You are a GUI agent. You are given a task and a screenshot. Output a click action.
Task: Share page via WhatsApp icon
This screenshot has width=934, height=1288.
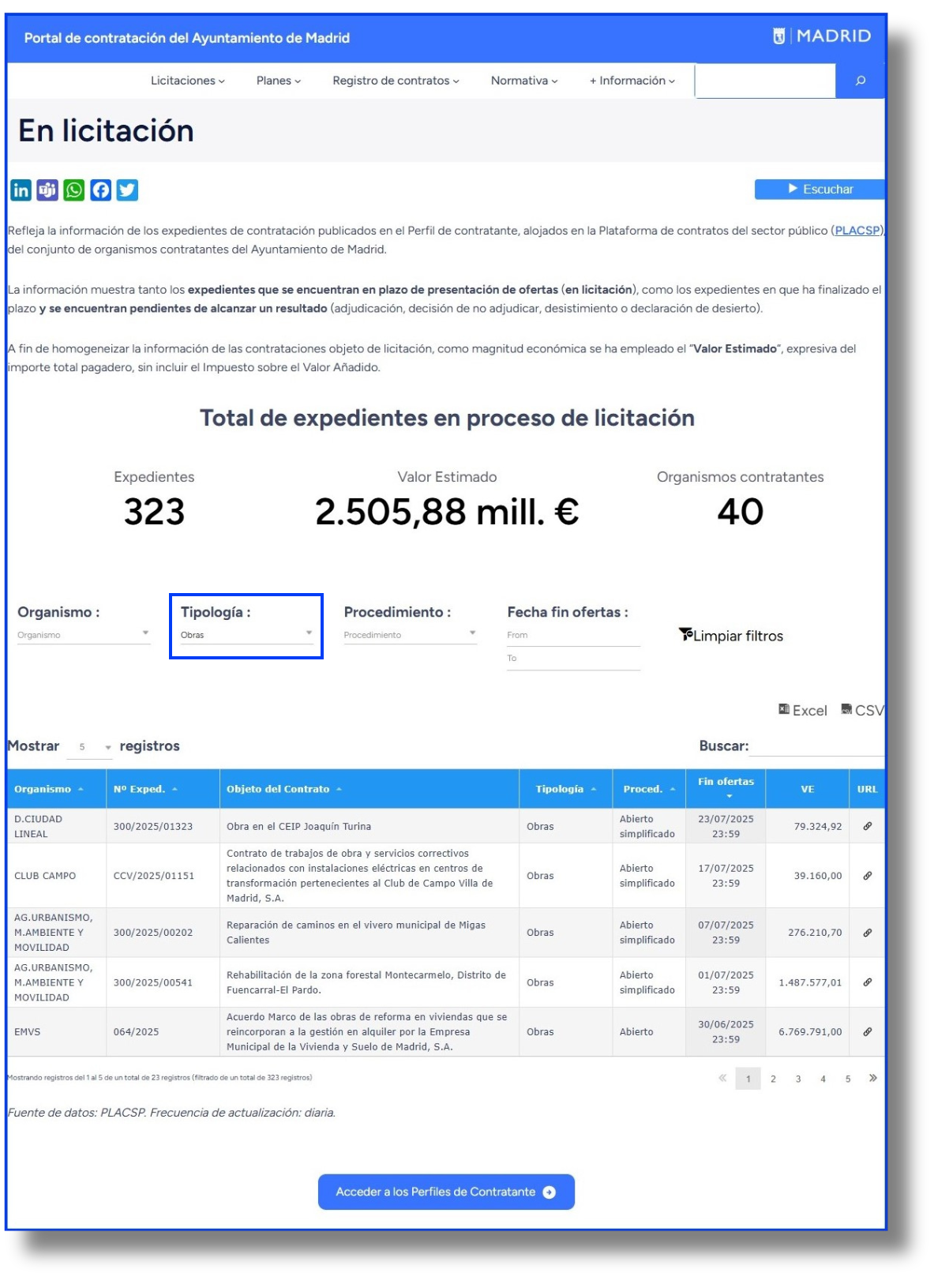pyautogui.click(x=74, y=190)
